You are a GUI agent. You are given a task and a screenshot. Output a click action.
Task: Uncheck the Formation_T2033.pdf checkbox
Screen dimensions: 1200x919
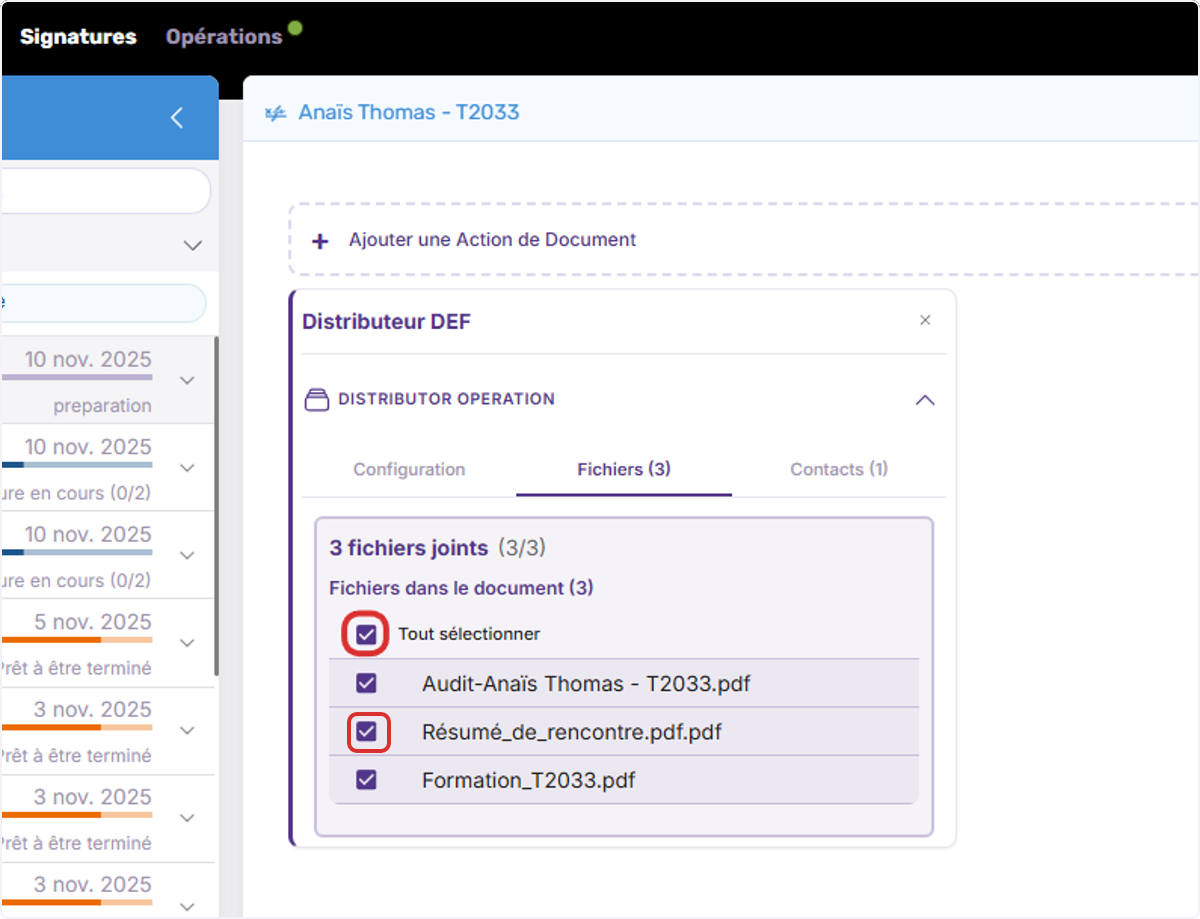point(366,780)
